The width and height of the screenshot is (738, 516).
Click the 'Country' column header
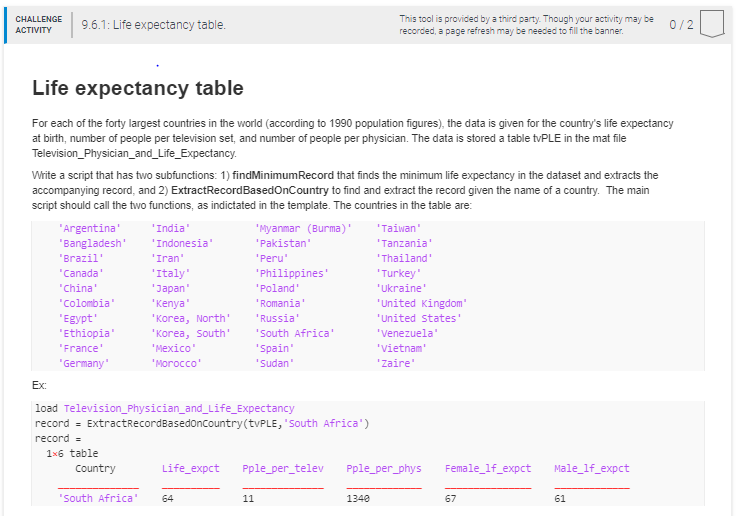[95, 468]
